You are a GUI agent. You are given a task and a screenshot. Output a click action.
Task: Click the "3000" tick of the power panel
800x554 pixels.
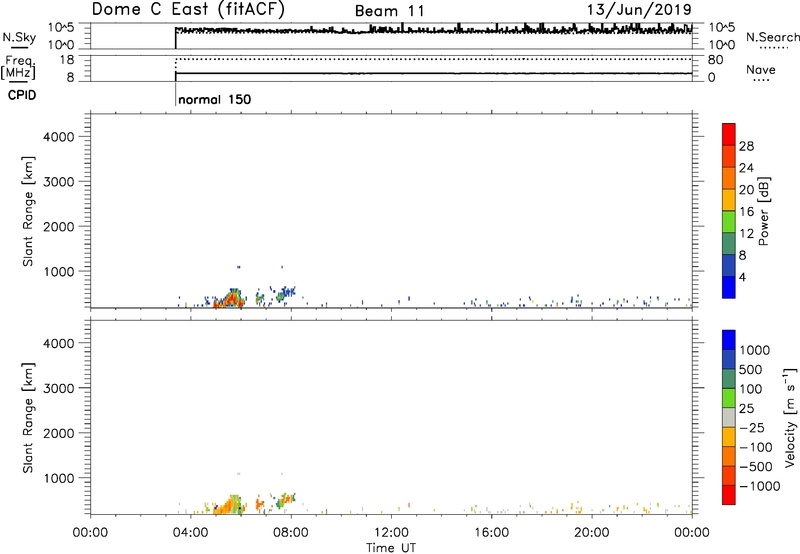[x=59, y=182]
